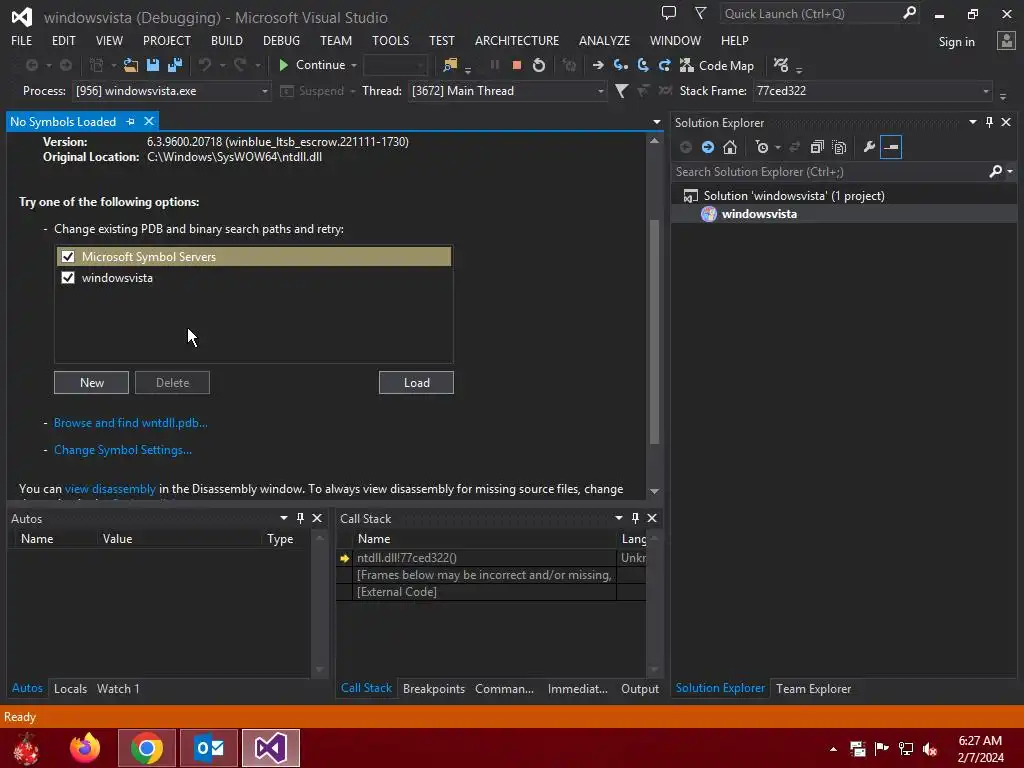
Task: Toggle auto-hide pin on Solution Explorer
Action: tap(989, 122)
